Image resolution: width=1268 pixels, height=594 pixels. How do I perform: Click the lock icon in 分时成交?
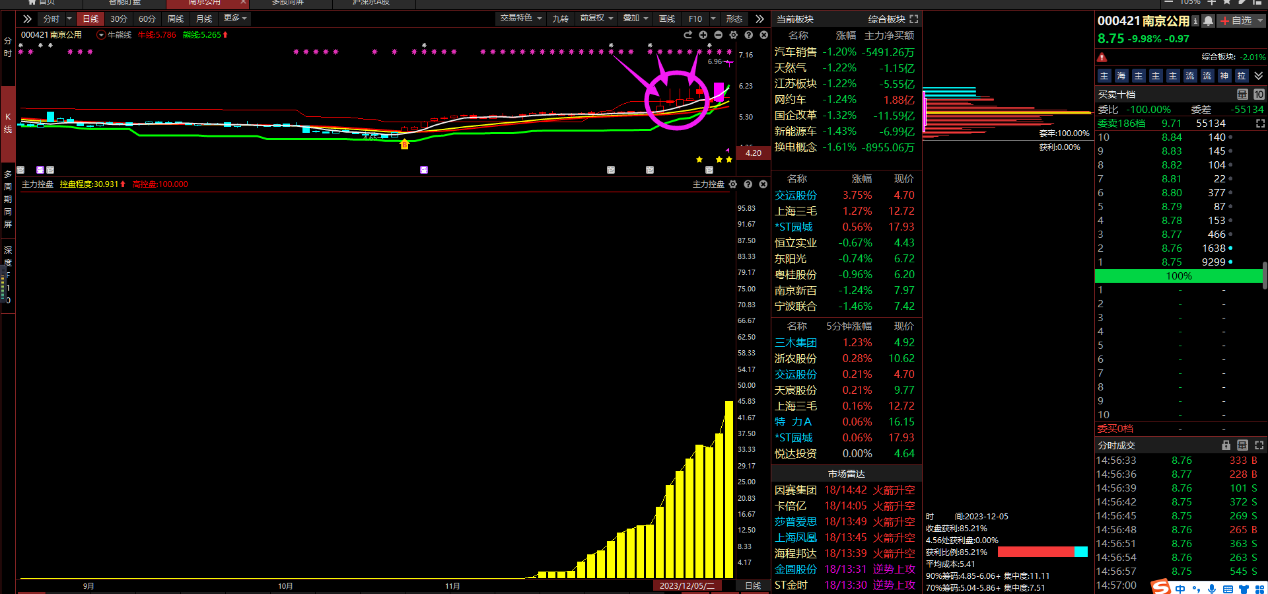pyautogui.click(x=1226, y=445)
